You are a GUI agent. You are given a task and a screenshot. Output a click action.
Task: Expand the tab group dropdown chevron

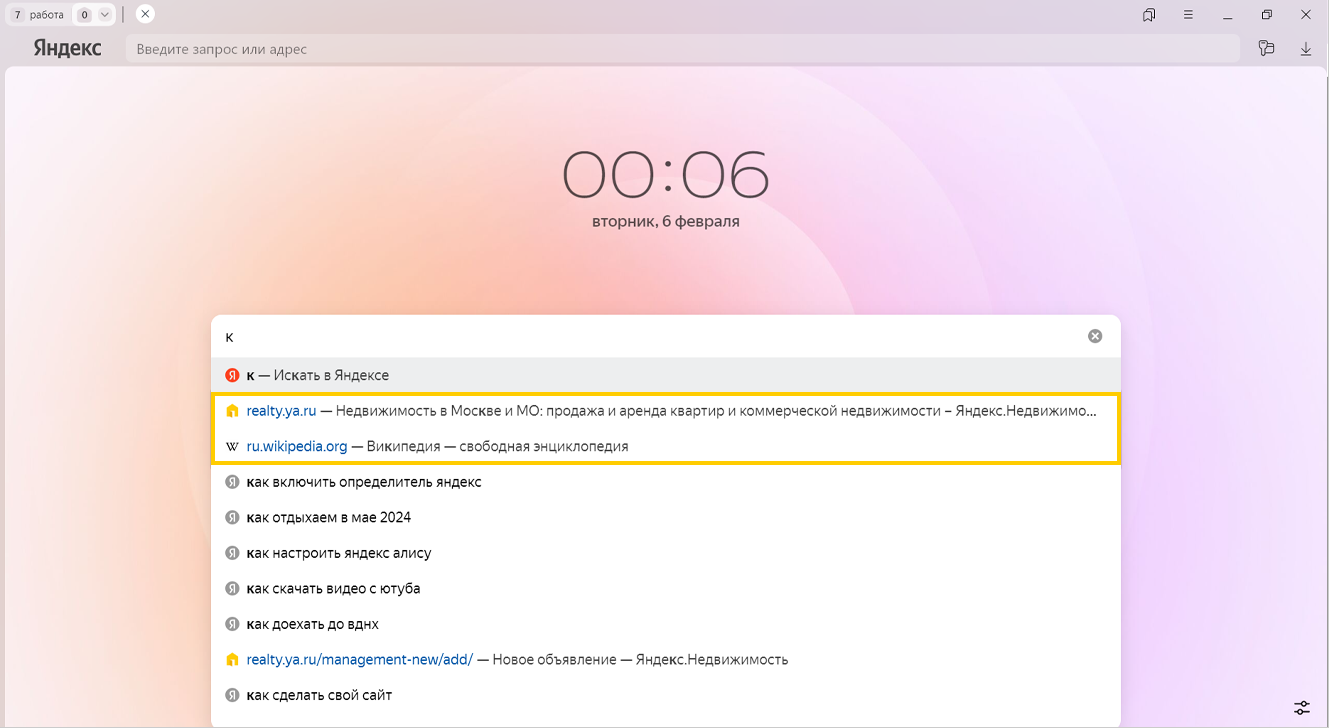105,15
